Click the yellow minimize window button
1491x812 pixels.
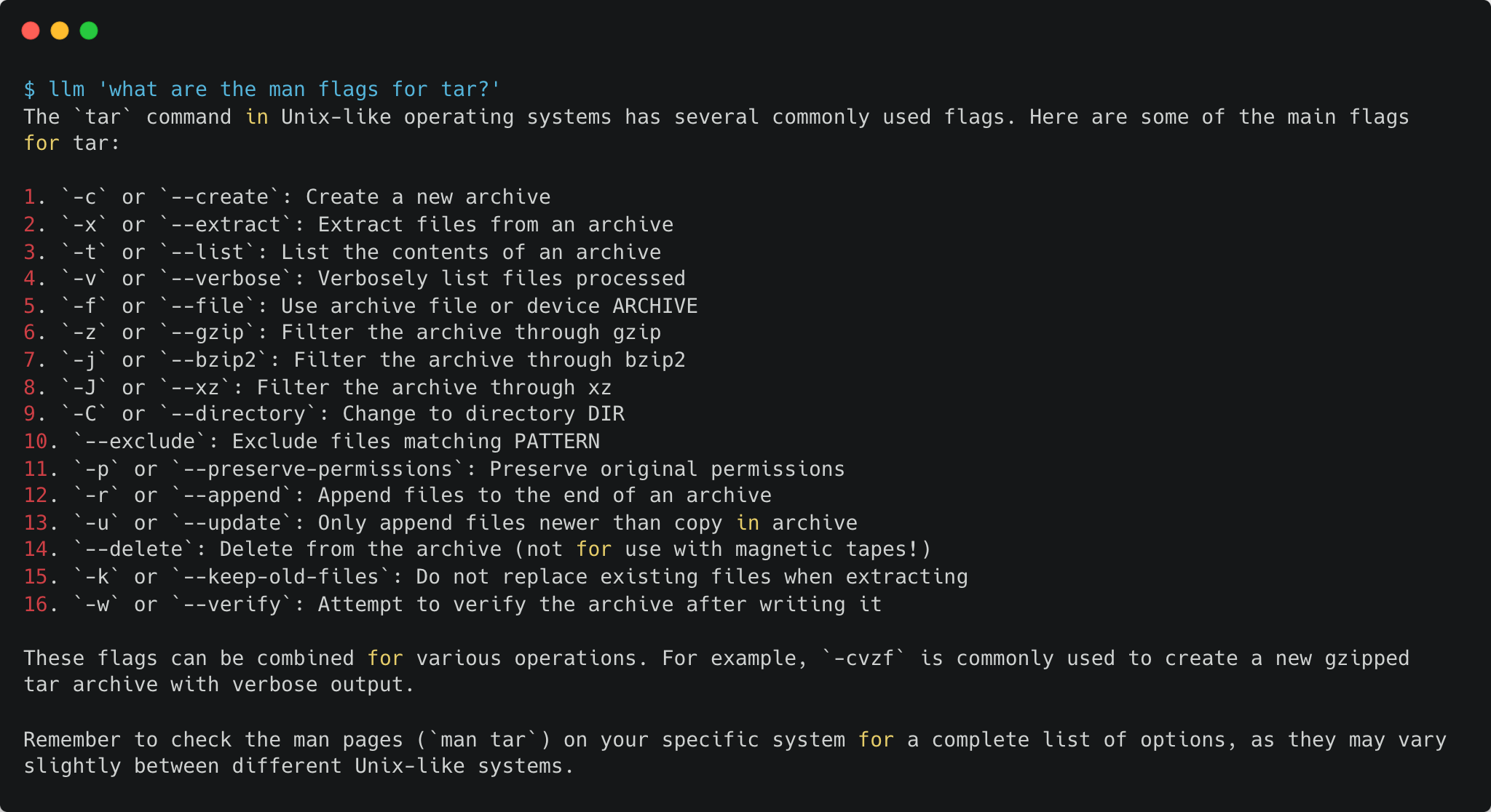(60, 31)
